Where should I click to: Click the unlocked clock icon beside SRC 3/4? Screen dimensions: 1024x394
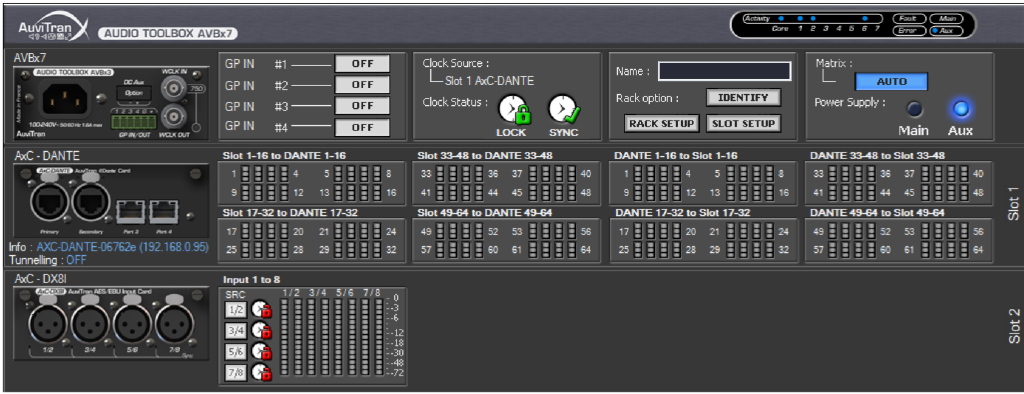[261, 330]
